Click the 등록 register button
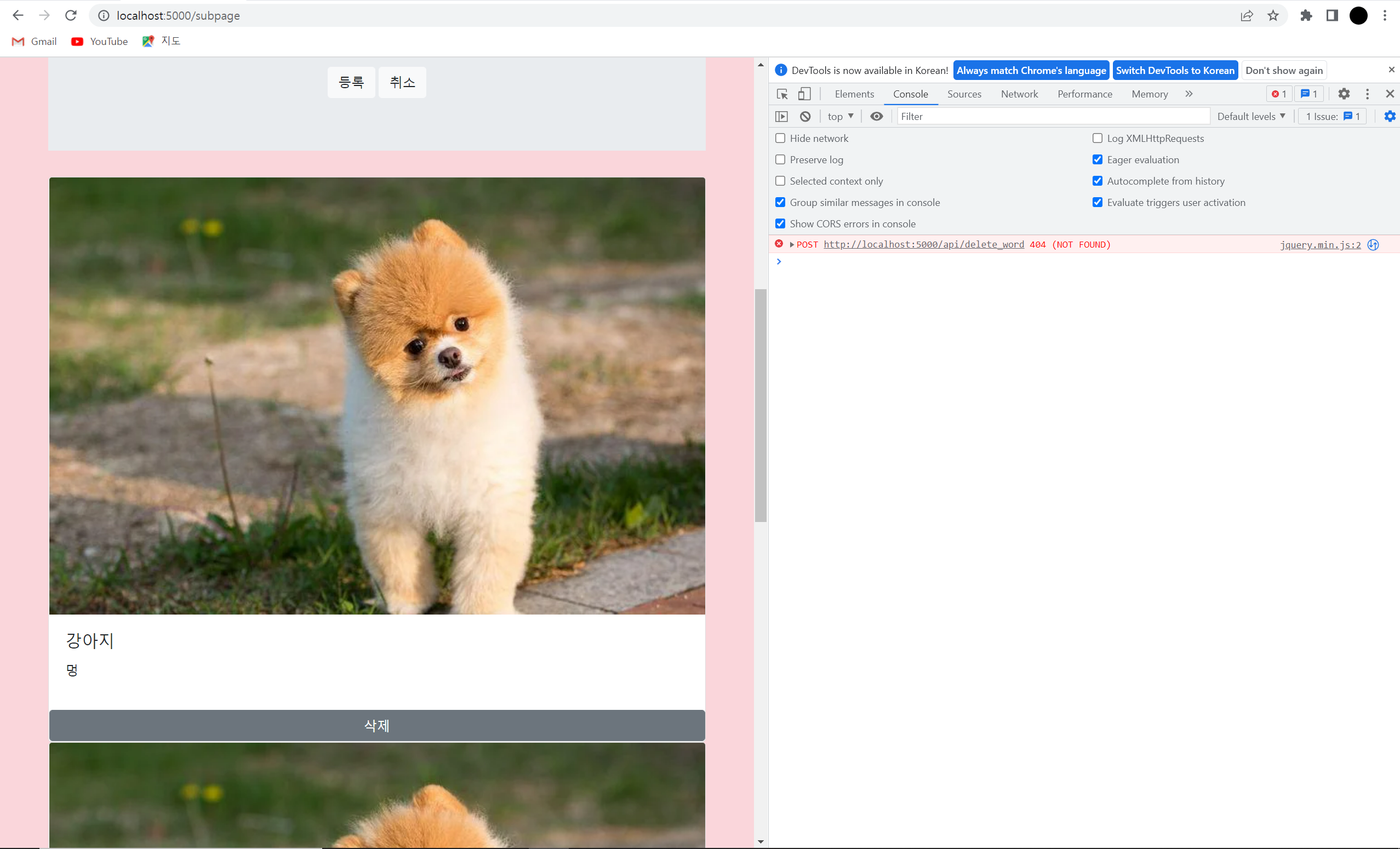 coord(351,82)
